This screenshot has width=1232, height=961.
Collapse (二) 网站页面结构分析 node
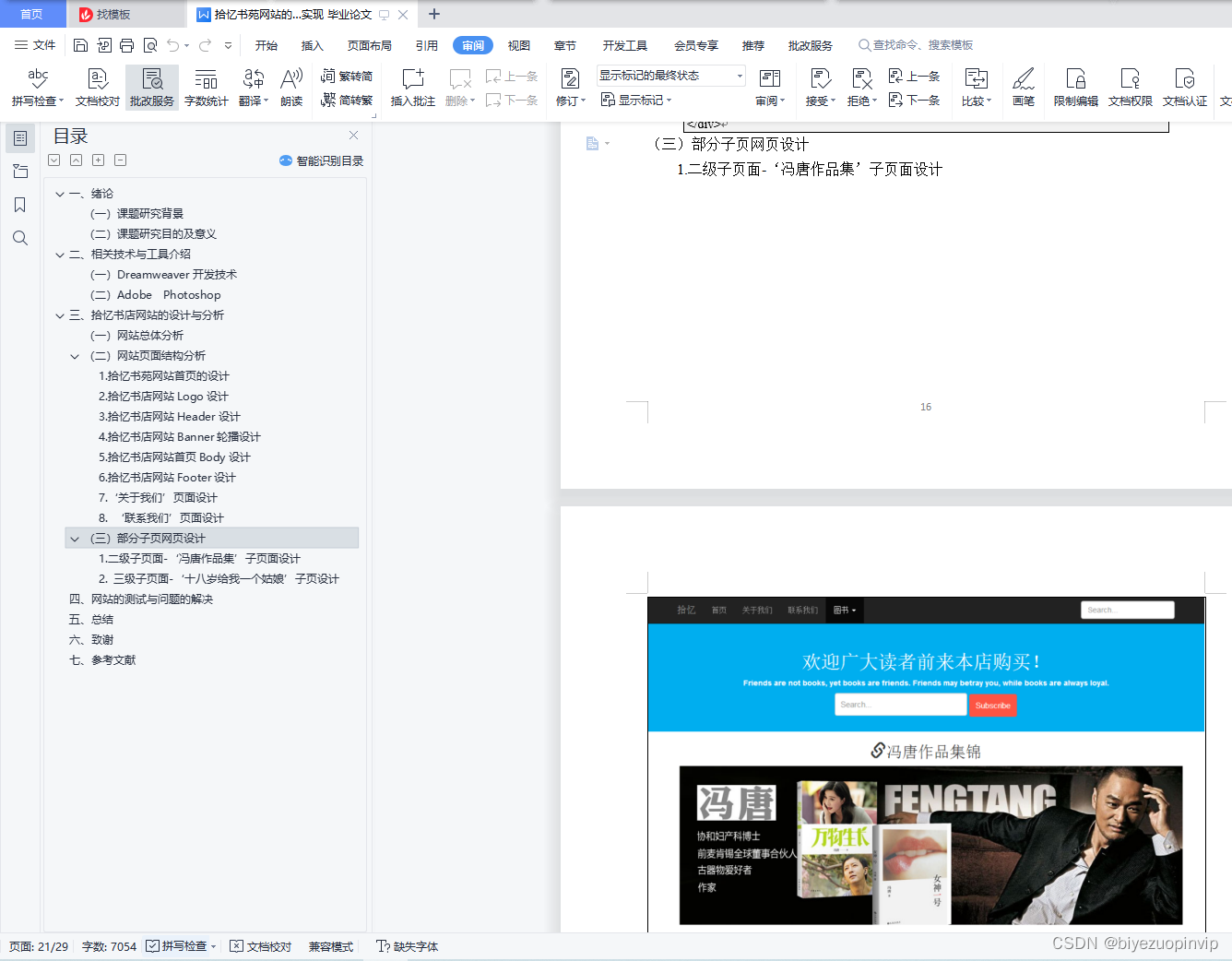[75, 356]
